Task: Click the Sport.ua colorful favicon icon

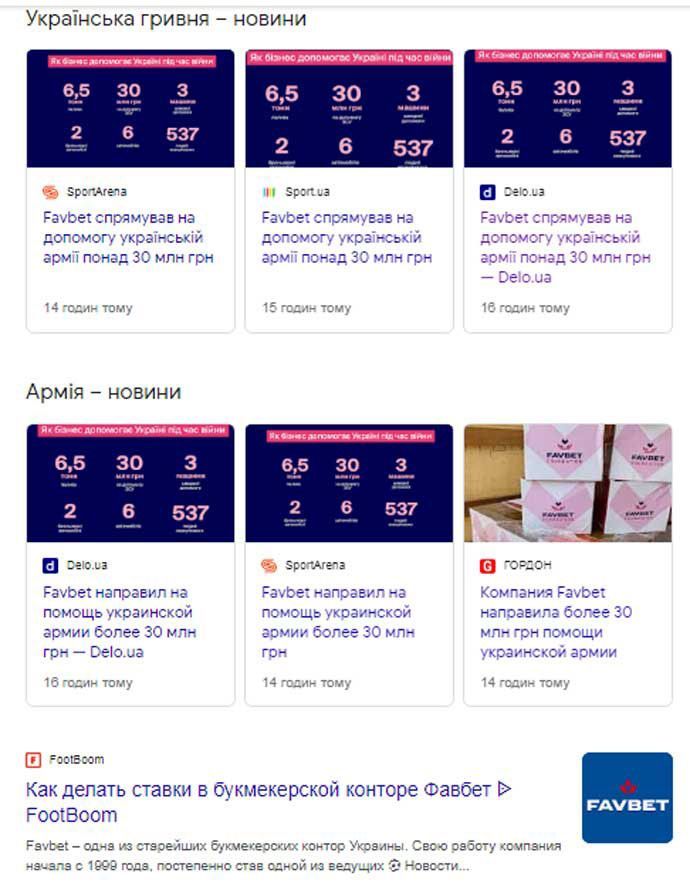Action: tap(269, 192)
